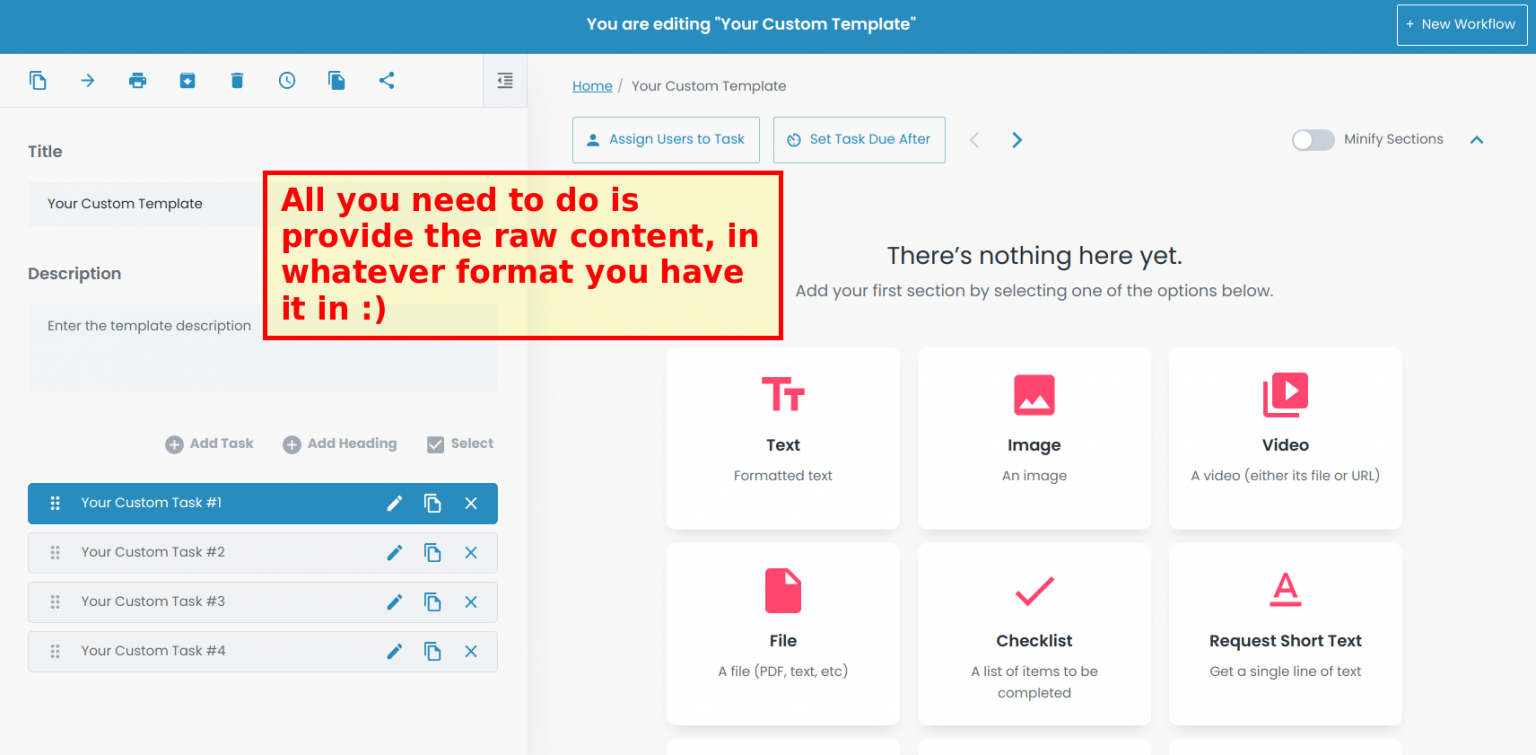The image size is (1536, 755).
Task: Duplicate Your Custom Task #3
Action: [x=432, y=602]
